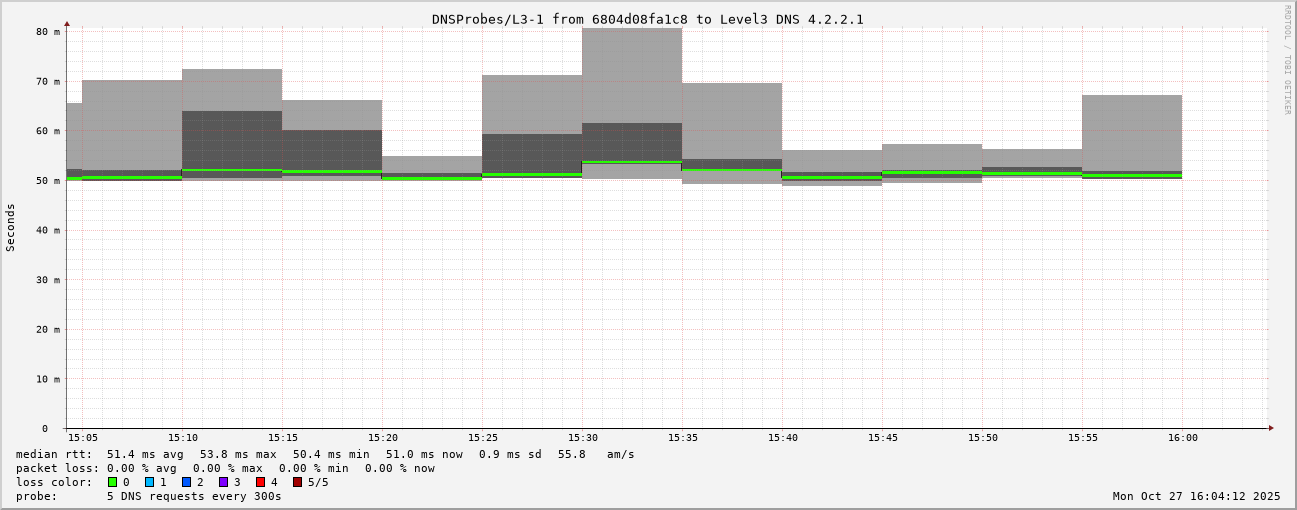
Task: Click the 16:00 time axis label
Action: coord(1183,438)
